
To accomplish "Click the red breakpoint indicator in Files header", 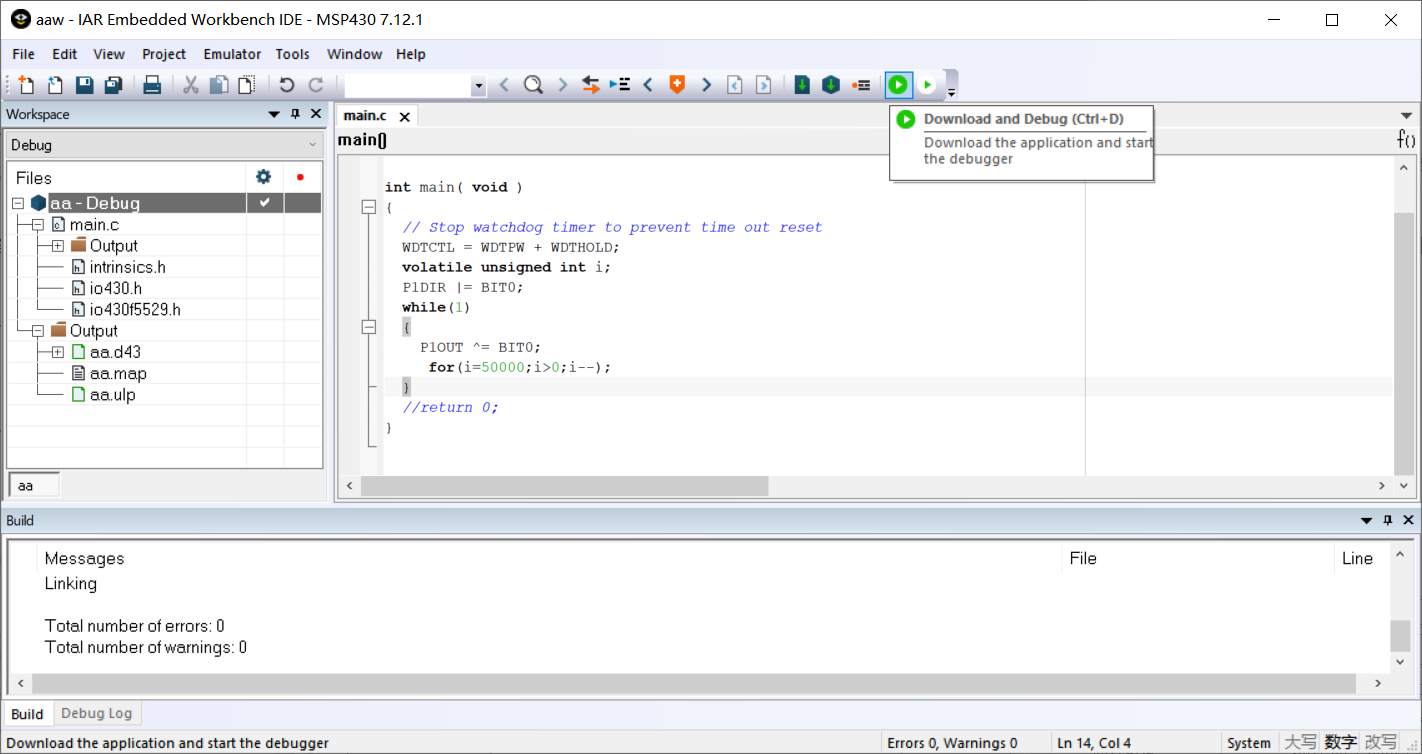I will click(x=299, y=176).
